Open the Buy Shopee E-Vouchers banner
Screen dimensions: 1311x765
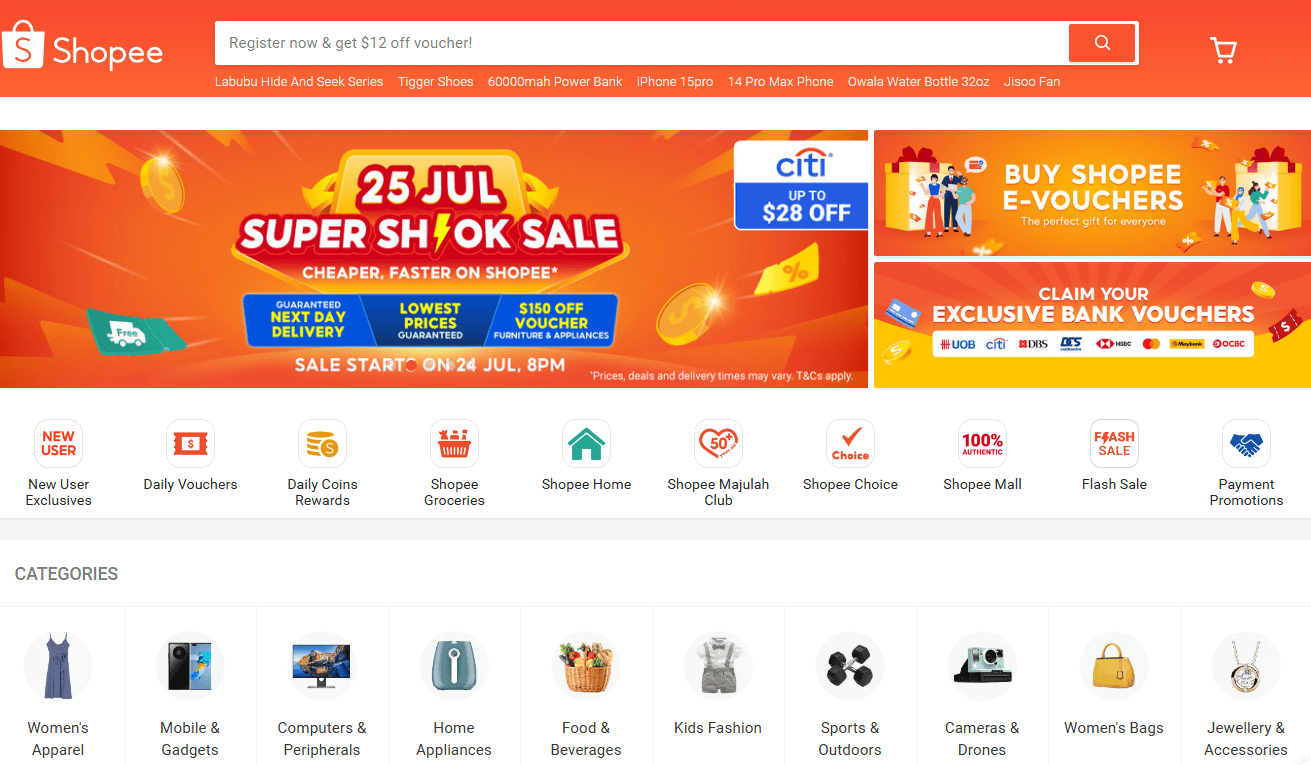pos(1092,193)
